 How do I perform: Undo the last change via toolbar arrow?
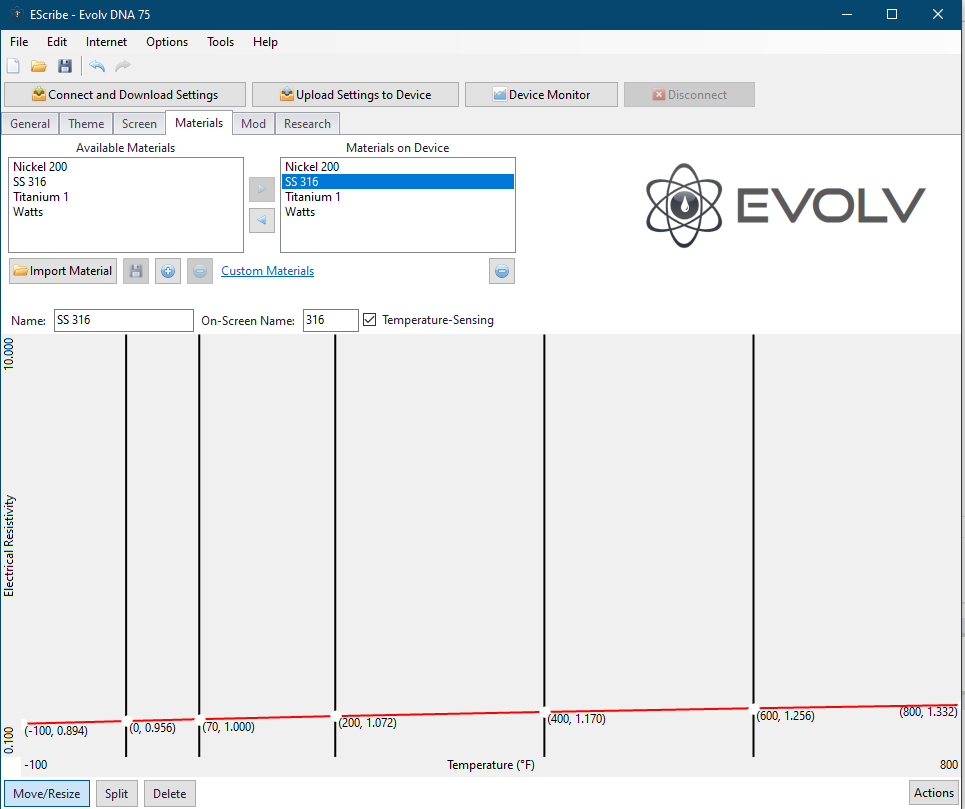click(x=97, y=66)
